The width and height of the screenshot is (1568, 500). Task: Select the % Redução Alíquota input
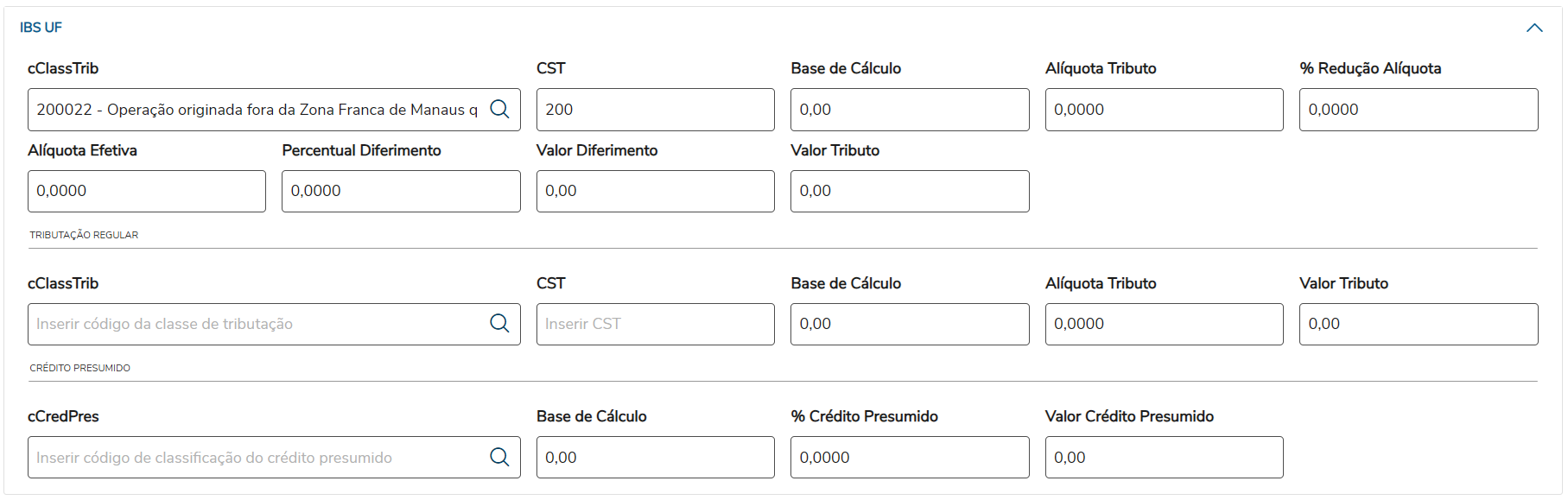click(x=1418, y=110)
